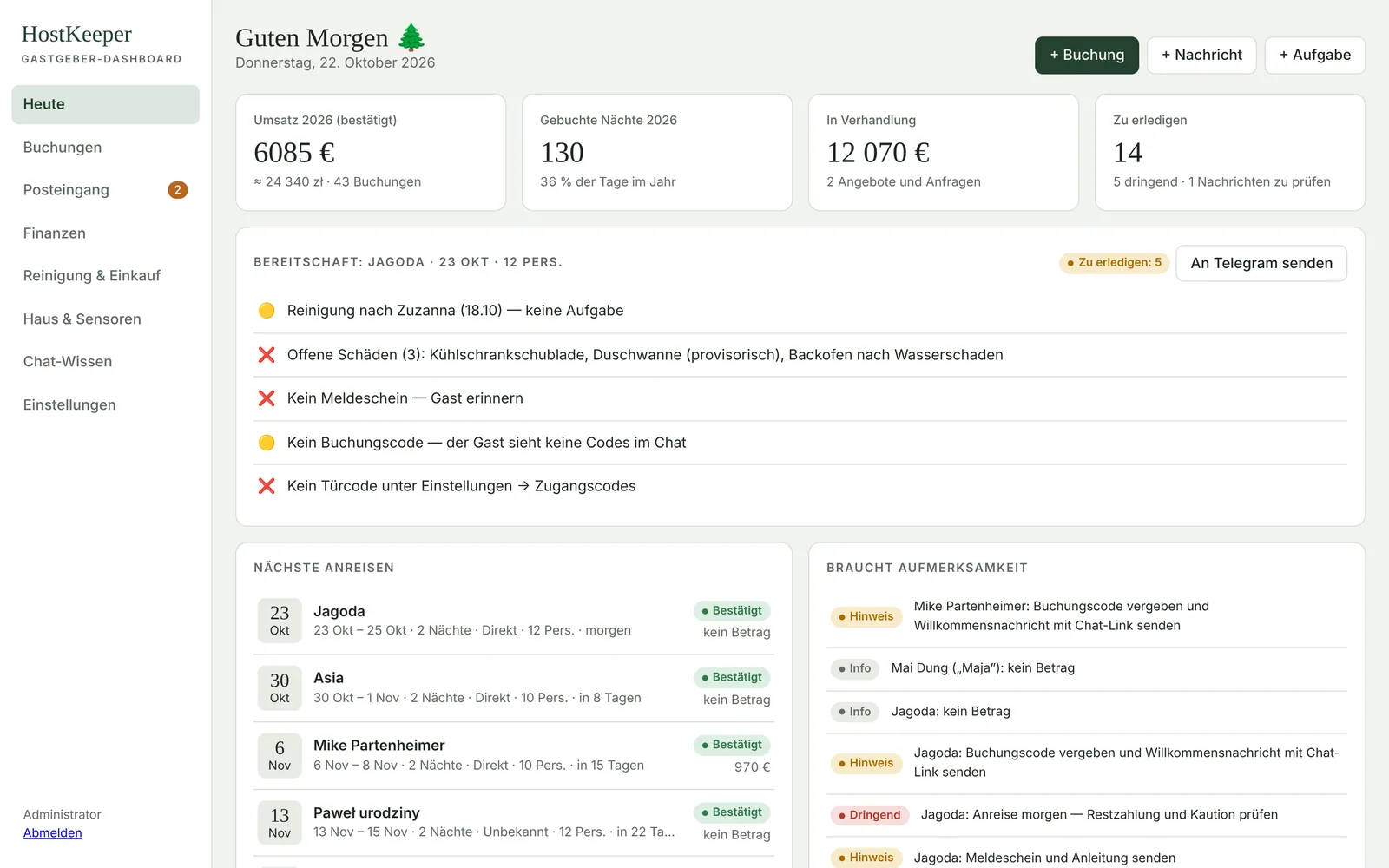The height and width of the screenshot is (868, 1389).
Task: Click the Zu erledigen: 5 badge
Action: tap(1114, 263)
